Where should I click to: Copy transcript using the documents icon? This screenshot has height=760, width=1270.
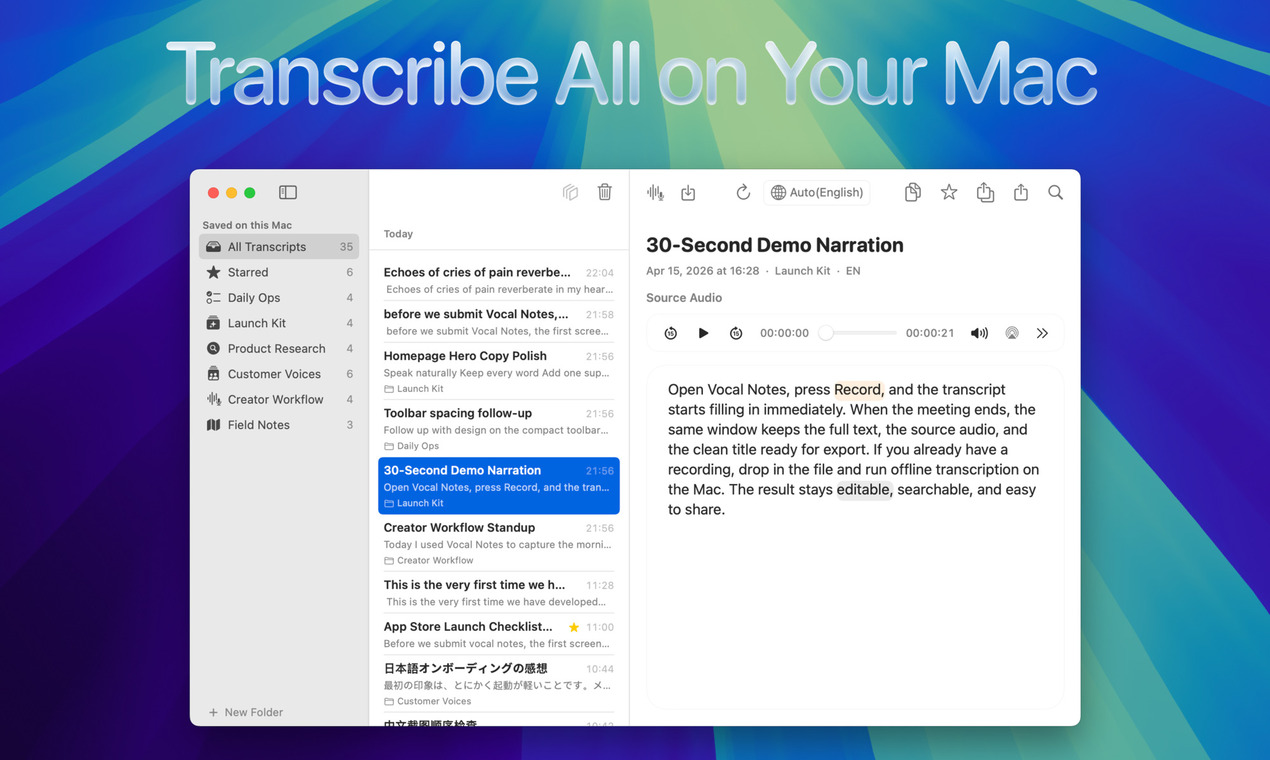913,192
